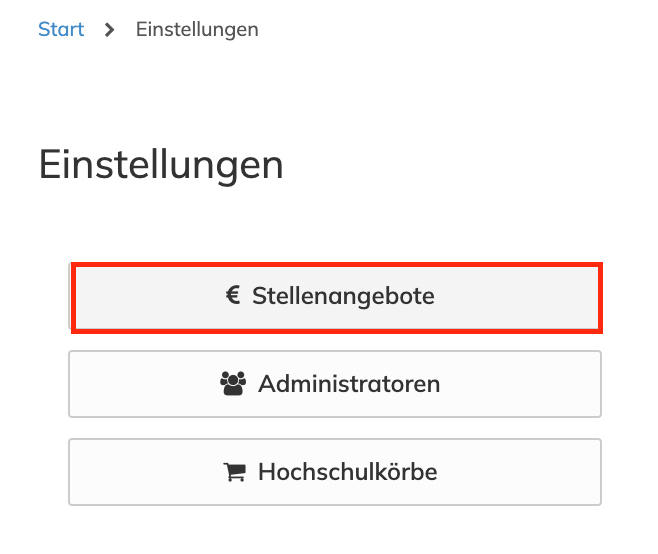The image size is (658, 554).
Task: Manage admins via the people icon
Action: click(x=233, y=384)
